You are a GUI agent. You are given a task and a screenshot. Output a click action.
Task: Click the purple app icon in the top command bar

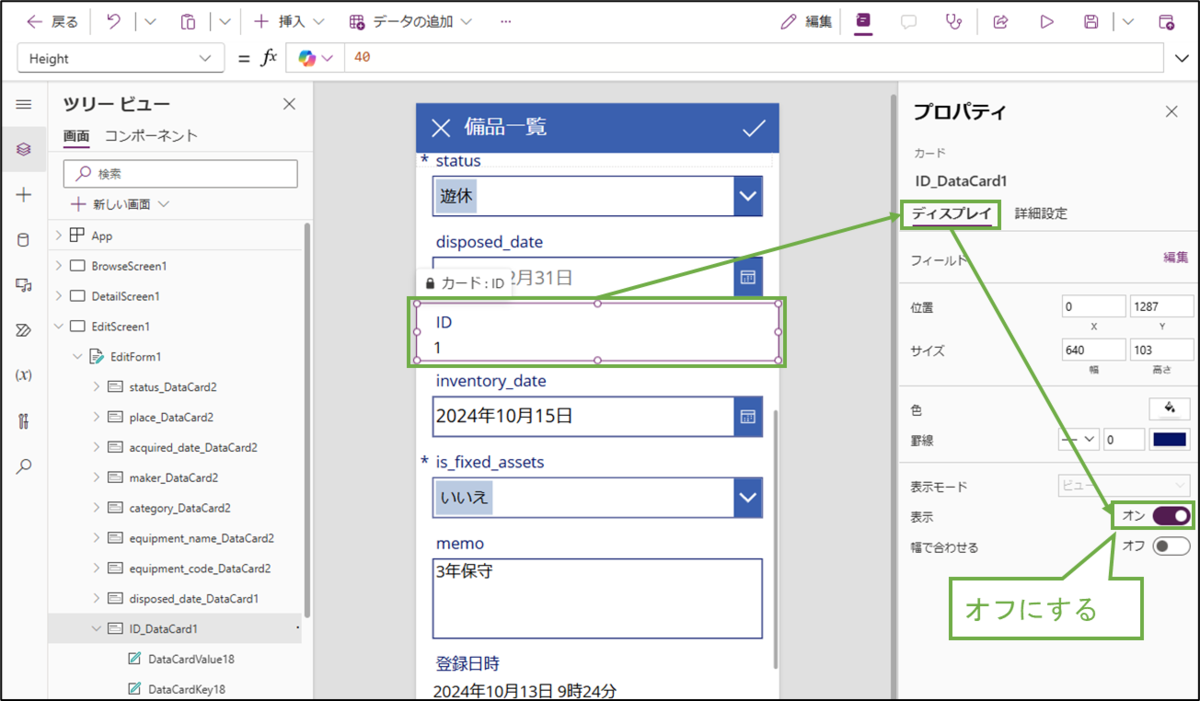pyautogui.click(x=863, y=21)
